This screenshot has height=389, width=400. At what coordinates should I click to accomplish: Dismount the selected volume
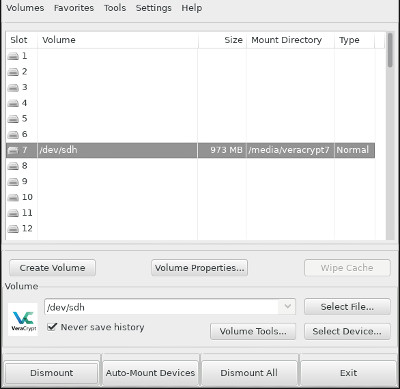point(51,373)
